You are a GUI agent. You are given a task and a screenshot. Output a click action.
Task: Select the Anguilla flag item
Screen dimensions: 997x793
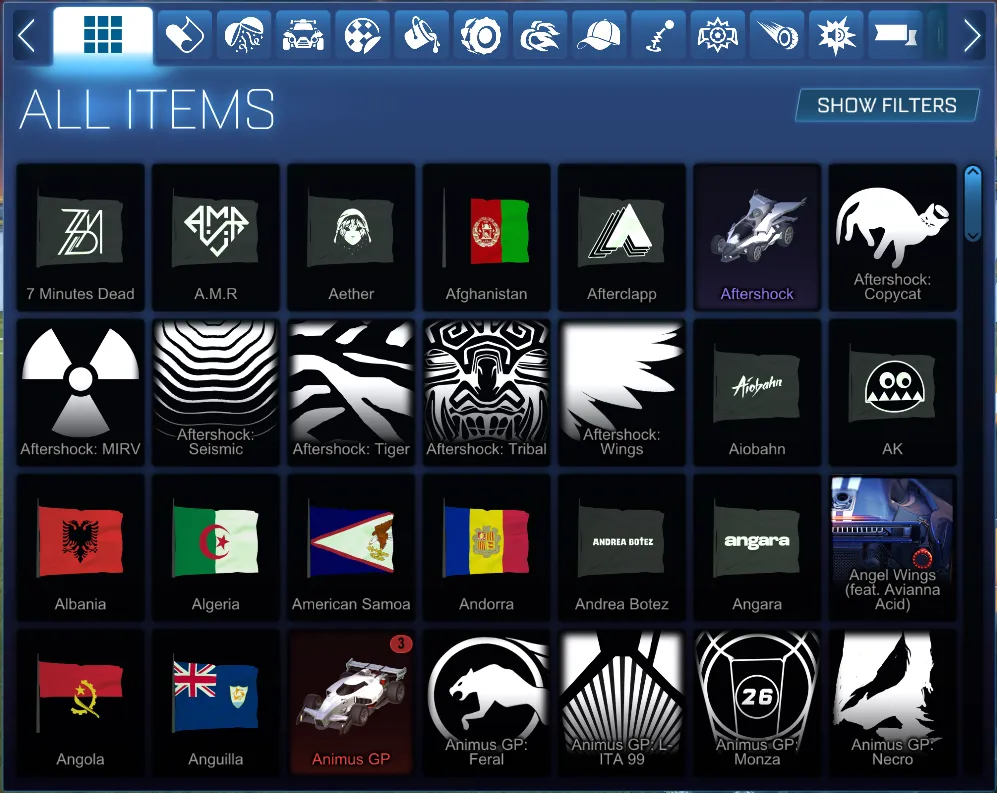point(216,703)
